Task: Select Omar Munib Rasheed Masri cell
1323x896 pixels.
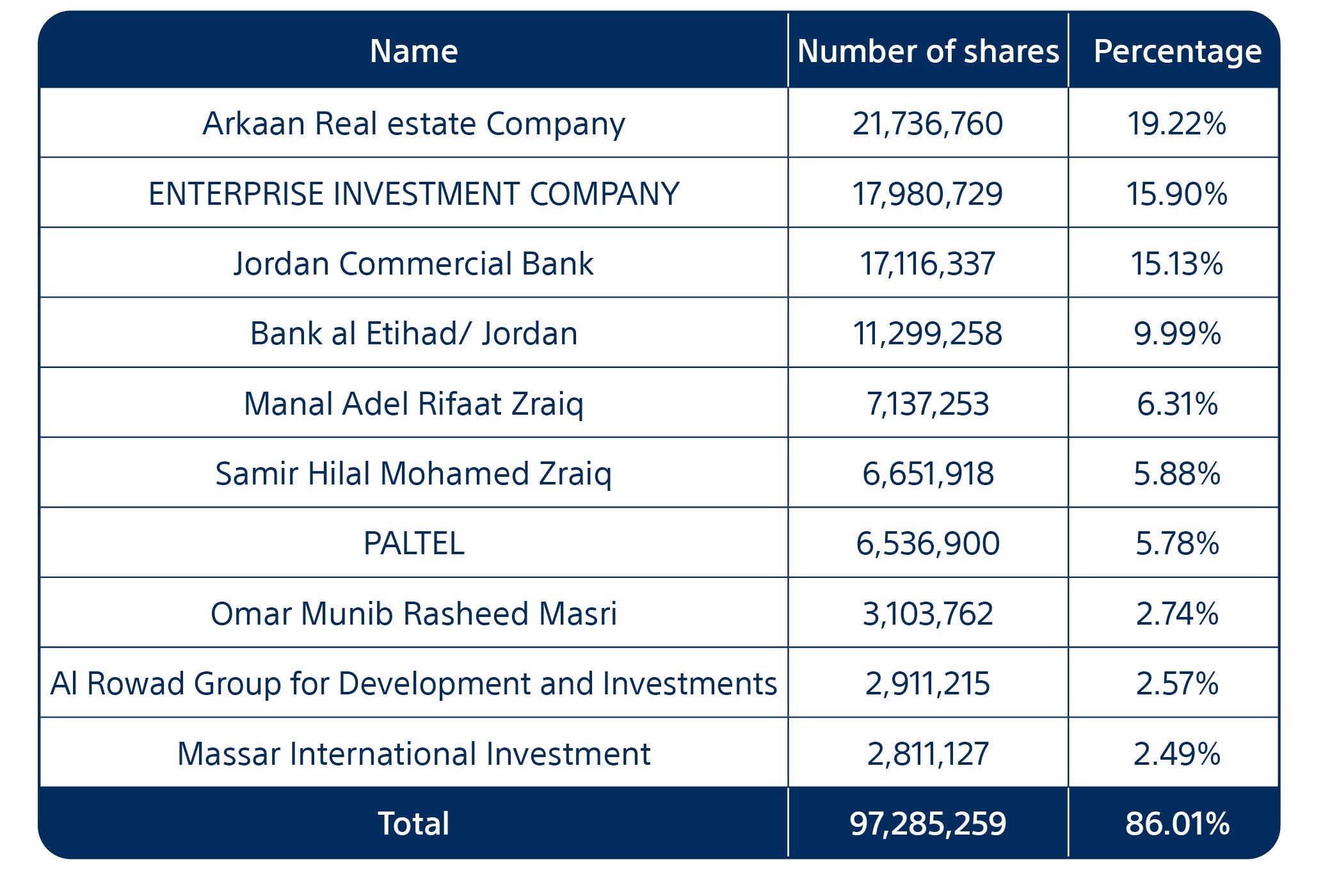Action: pyautogui.click(x=413, y=613)
